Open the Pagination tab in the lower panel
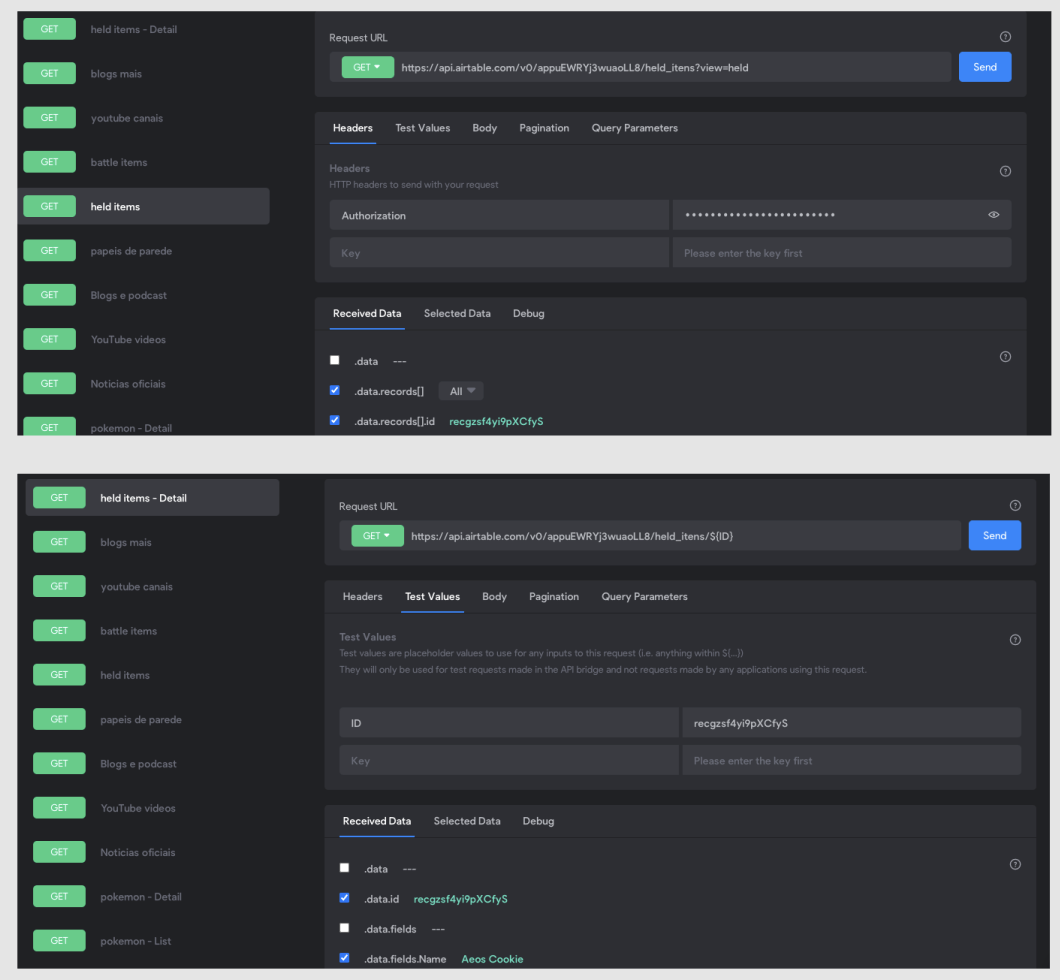 coord(554,597)
